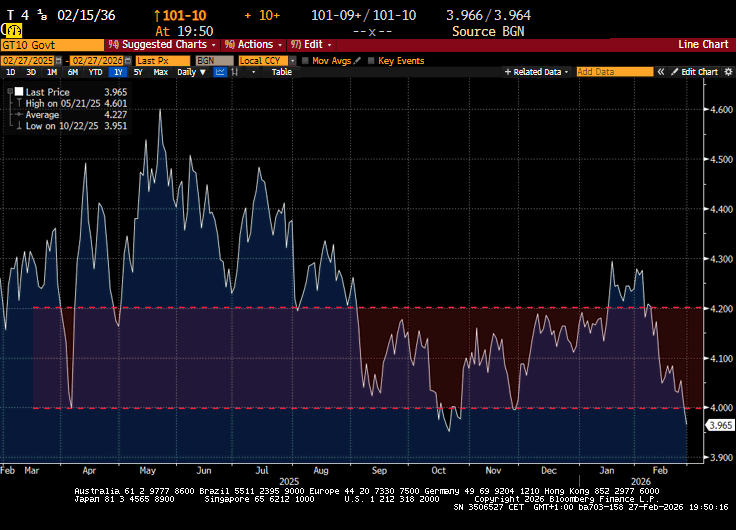This screenshot has width=736, height=530.
Task: Enable the Mov Avgs checkbox
Action: pyautogui.click(x=307, y=60)
